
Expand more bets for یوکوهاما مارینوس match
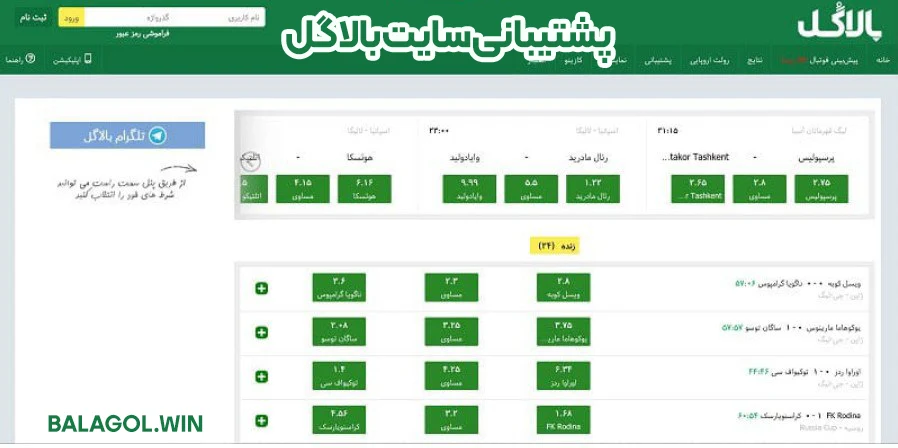tap(261, 332)
